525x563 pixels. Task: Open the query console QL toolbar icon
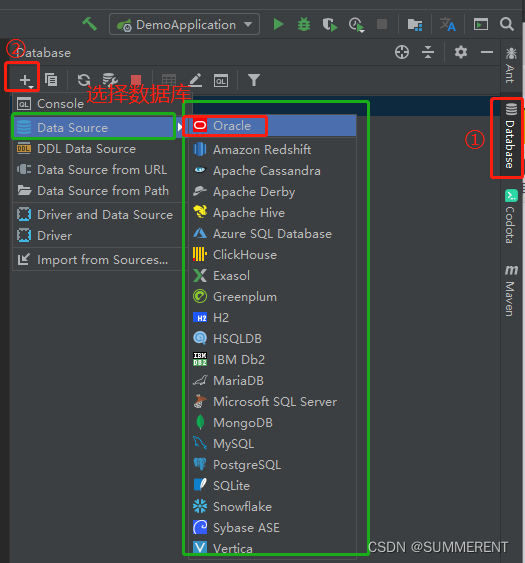220,80
